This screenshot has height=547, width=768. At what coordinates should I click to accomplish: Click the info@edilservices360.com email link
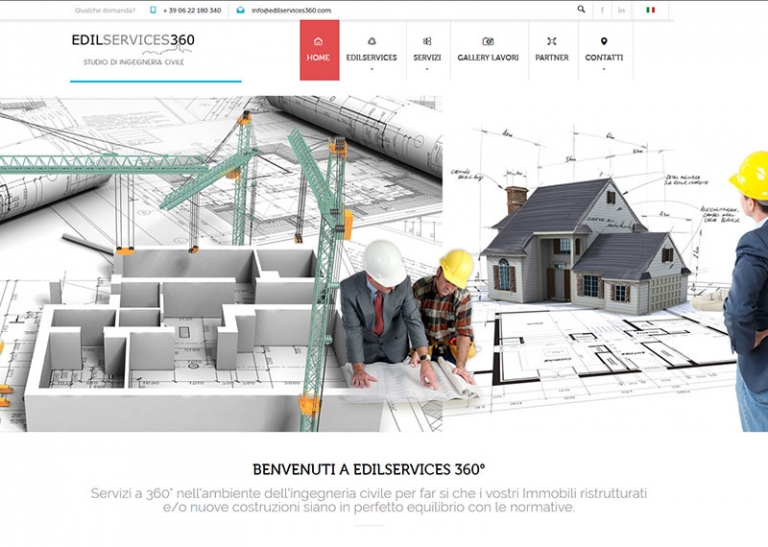click(x=291, y=10)
